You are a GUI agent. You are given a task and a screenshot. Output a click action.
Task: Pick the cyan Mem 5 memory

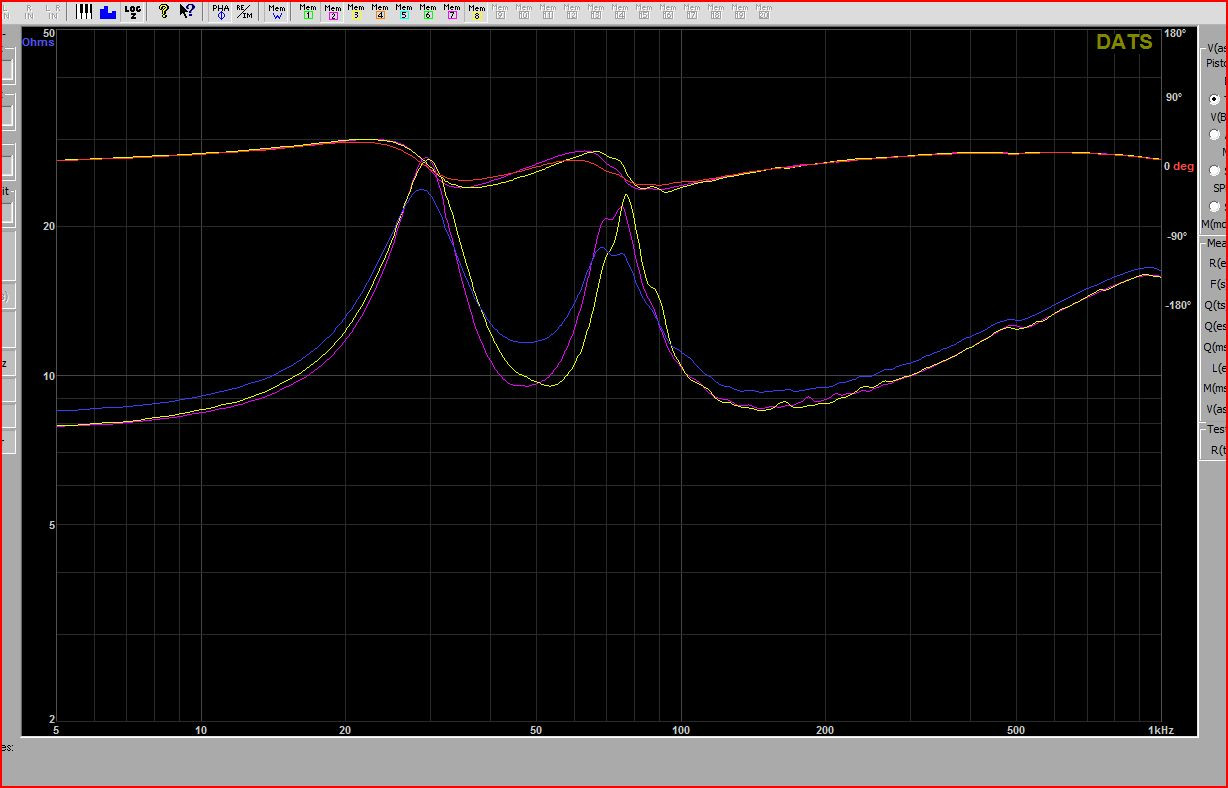pos(404,12)
